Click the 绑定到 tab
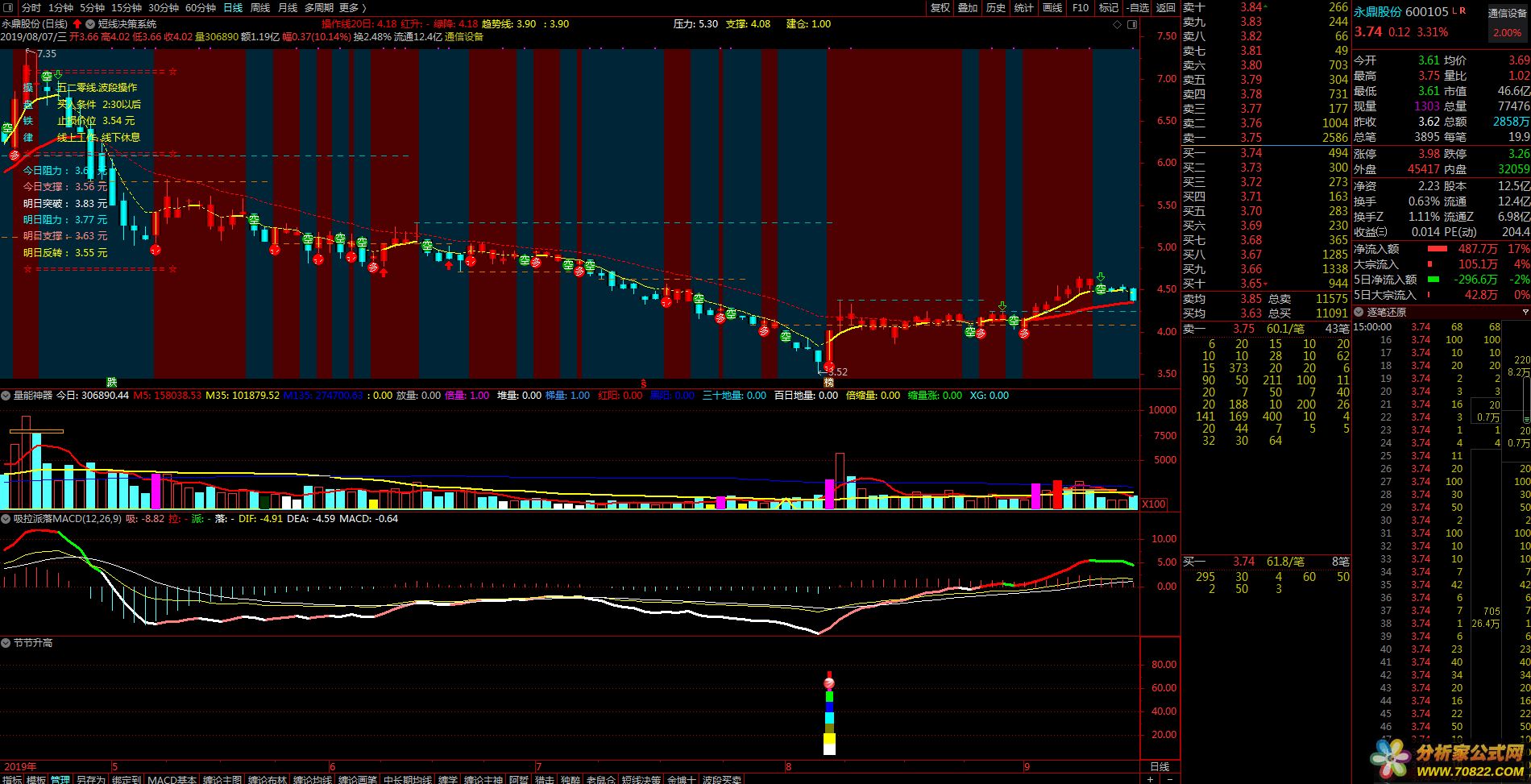The width and height of the screenshot is (1531, 784). [x=127, y=779]
